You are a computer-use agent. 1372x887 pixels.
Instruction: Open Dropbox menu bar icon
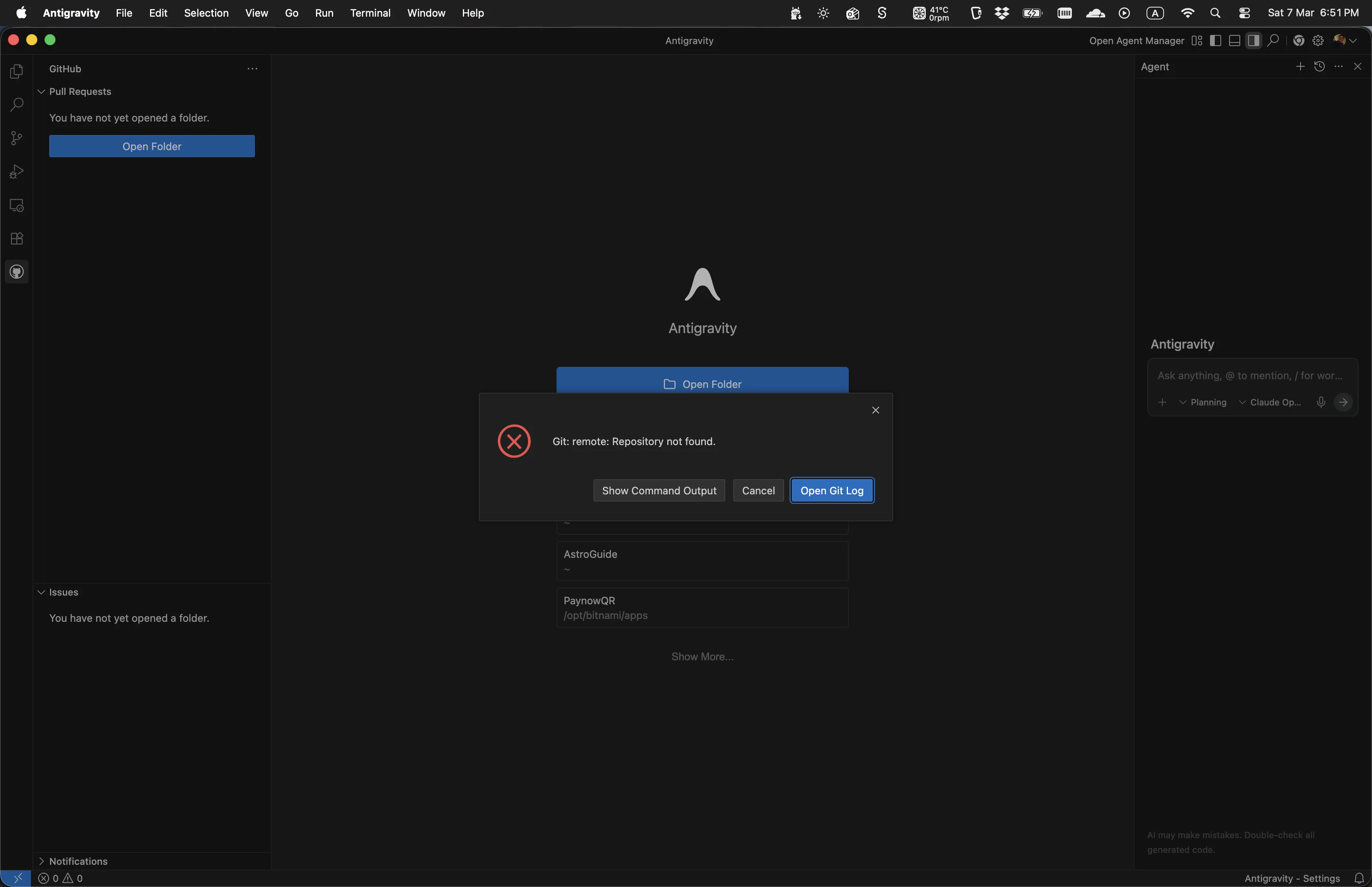point(1002,13)
